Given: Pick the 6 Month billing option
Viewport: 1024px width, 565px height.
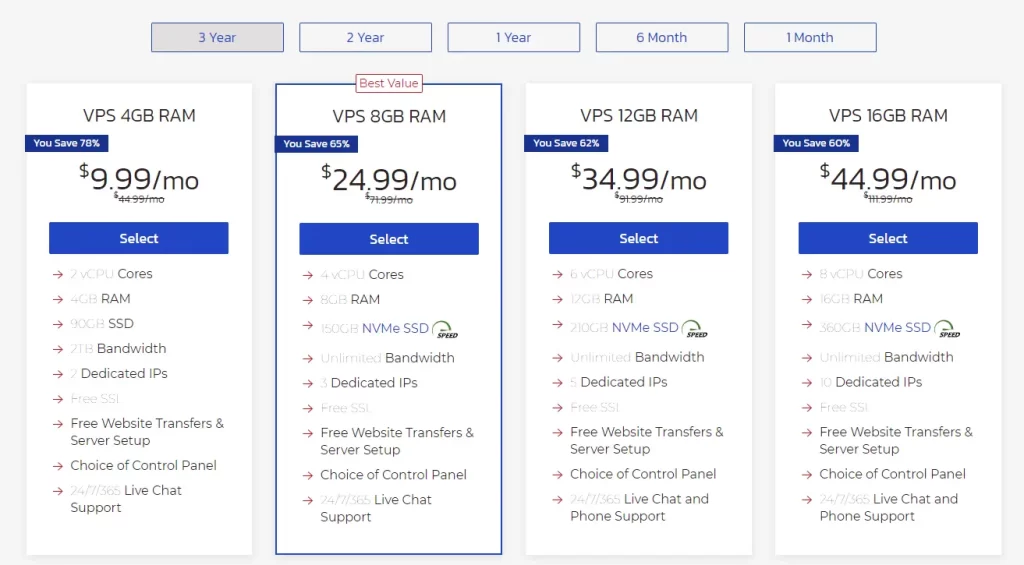Looking at the screenshot, I should 661,38.
